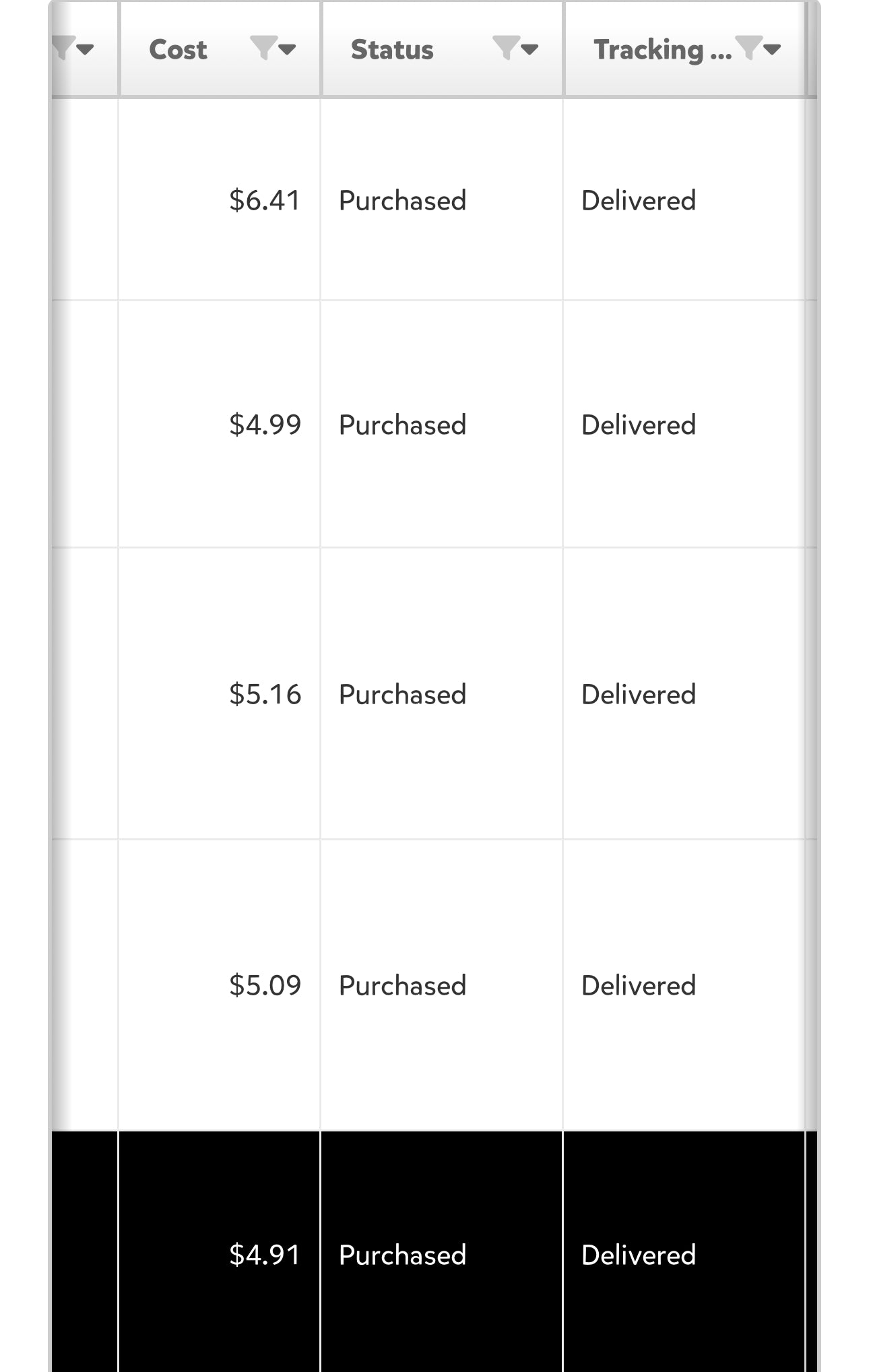Select the $6.41 cost cell

(x=265, y=201)
